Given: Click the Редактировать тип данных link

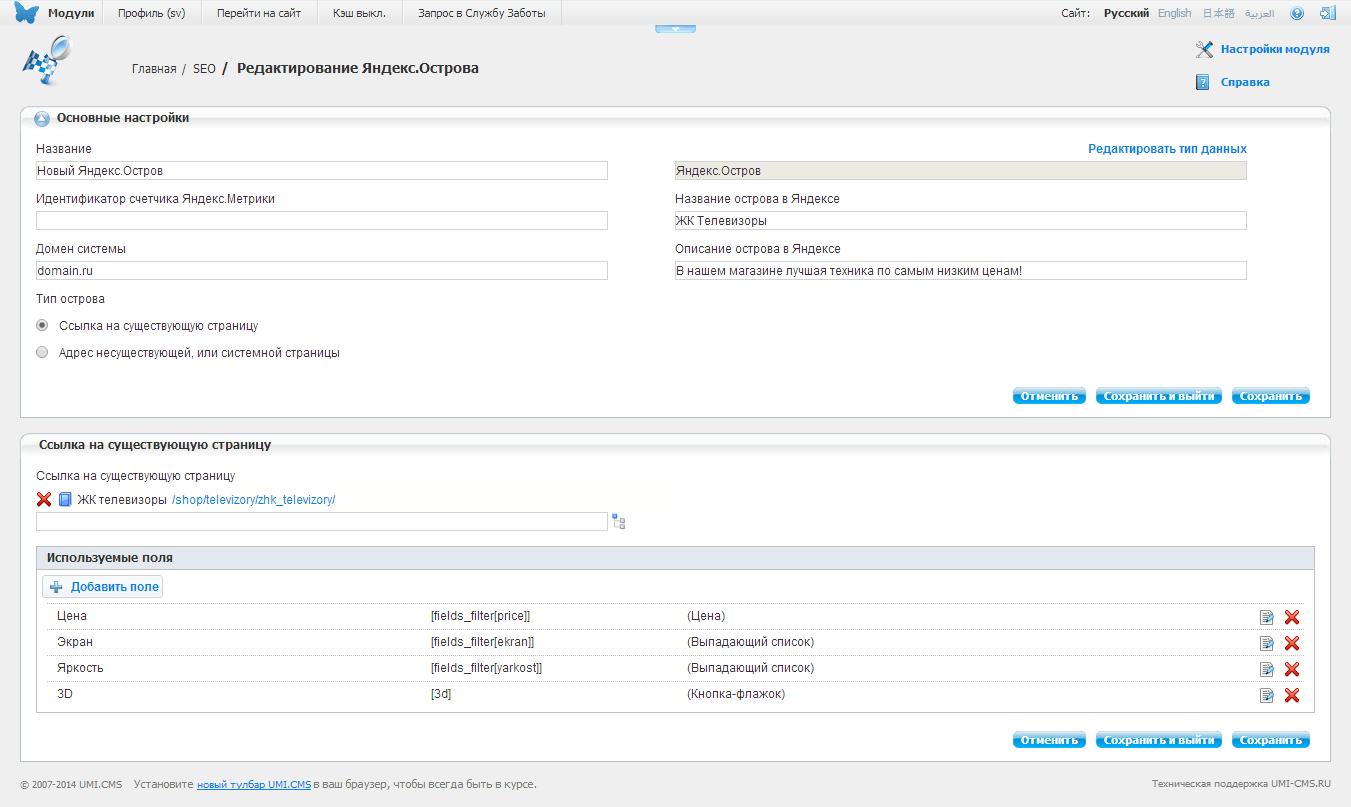Looking at the screenshot, I should tap(1167, 149).
